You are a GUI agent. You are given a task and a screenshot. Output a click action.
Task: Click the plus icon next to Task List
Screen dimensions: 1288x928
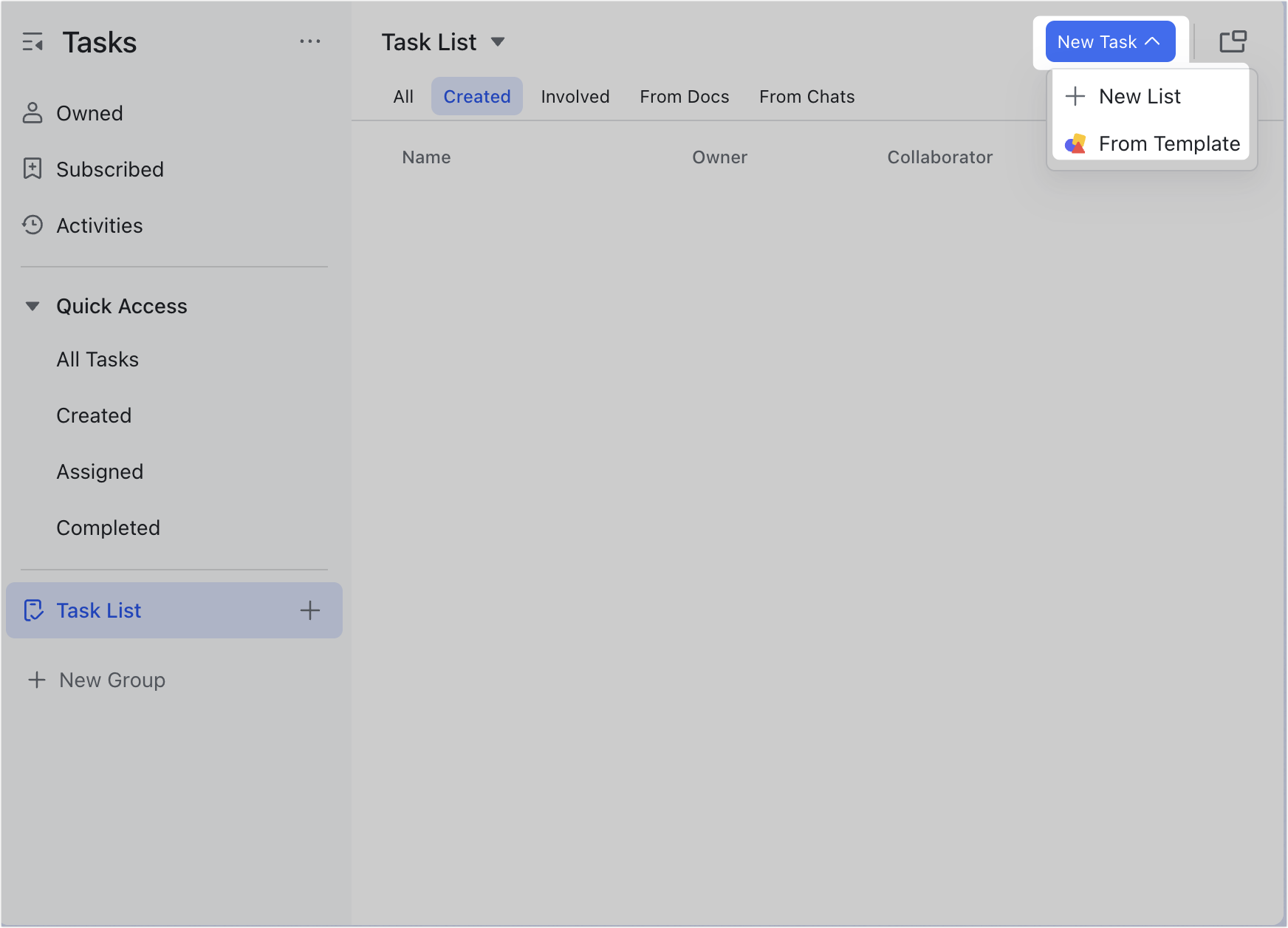click(x=310, y=610)
